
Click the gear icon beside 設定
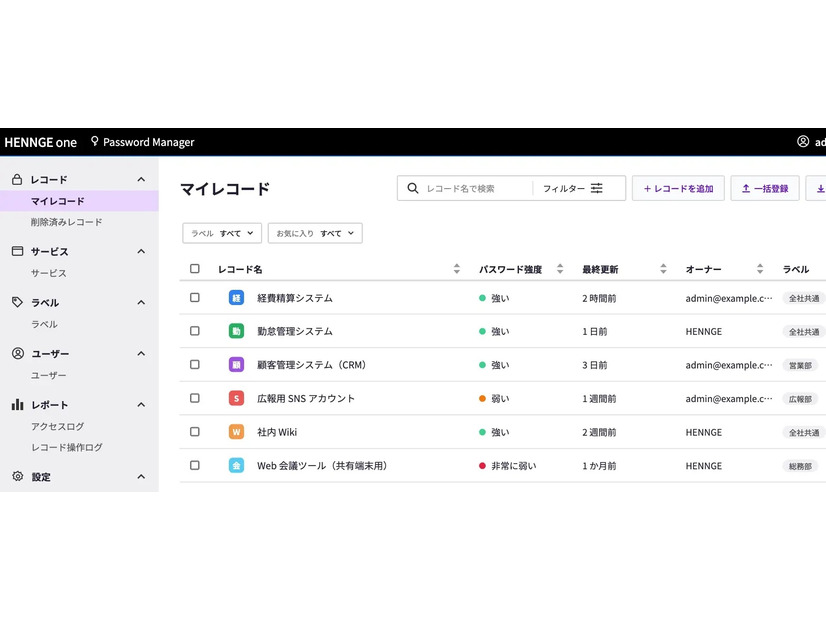click(x=17, y=476)
